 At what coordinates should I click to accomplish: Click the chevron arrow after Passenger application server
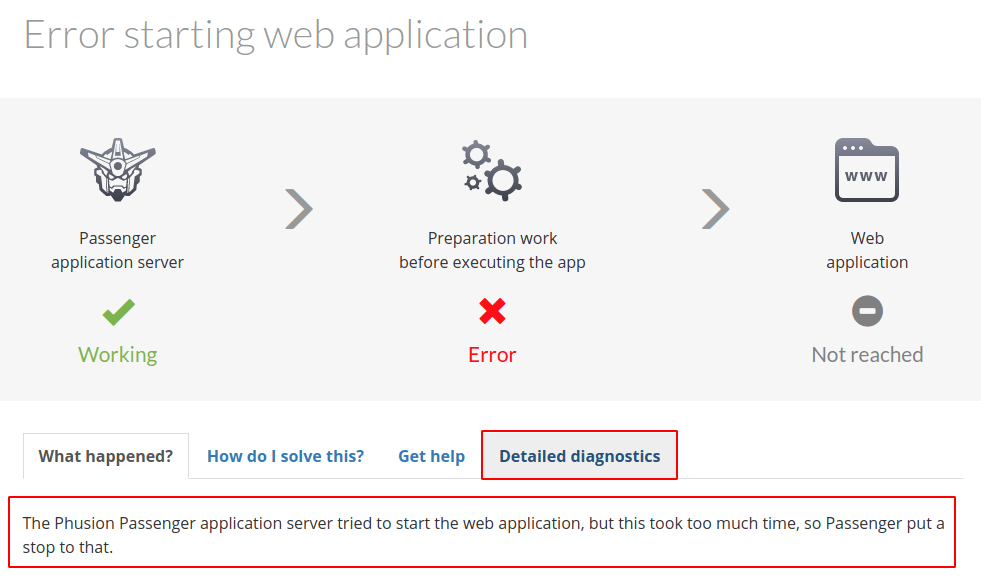[299, 209]
